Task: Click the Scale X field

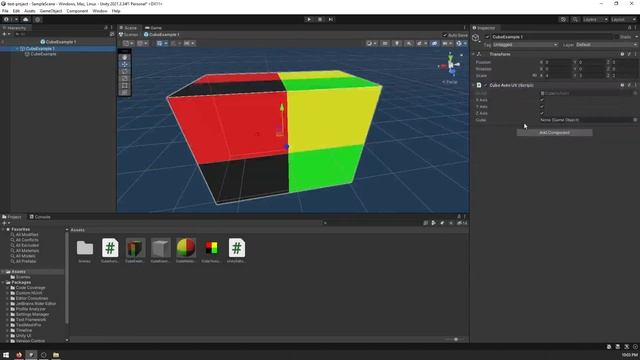Action: 558,76
